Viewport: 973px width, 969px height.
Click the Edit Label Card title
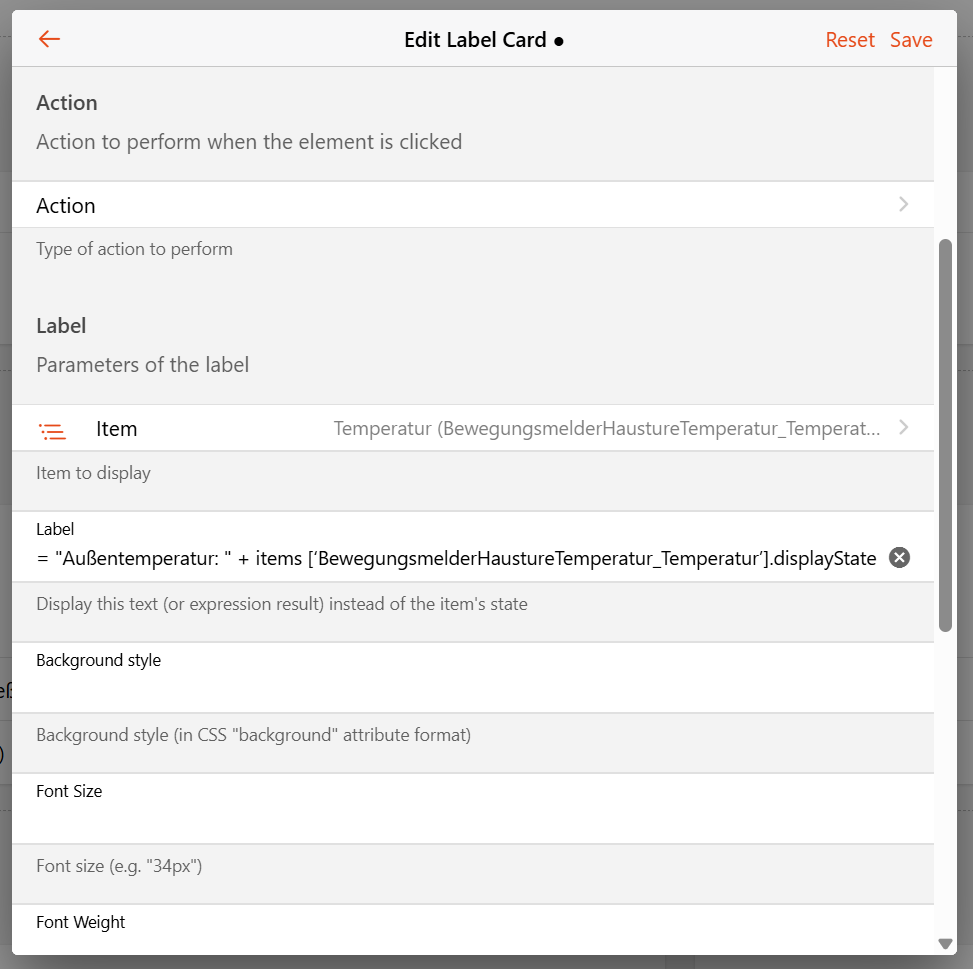pos(475,40)
